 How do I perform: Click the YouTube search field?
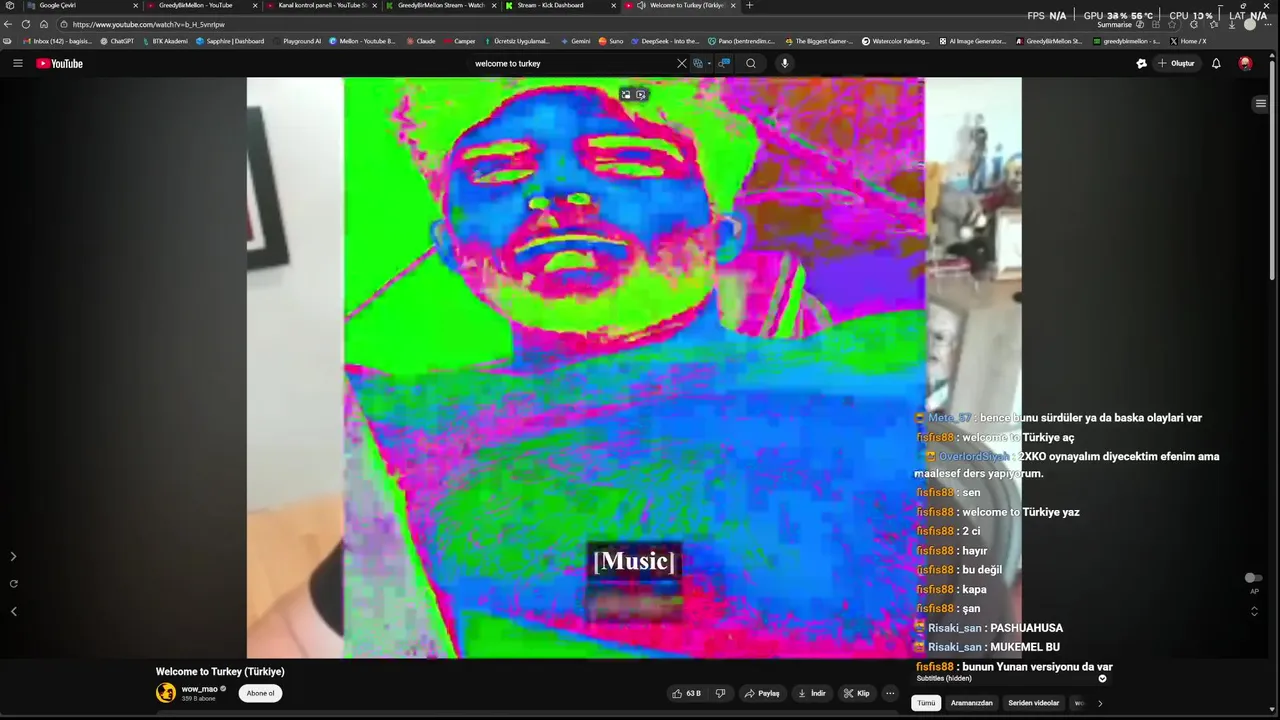(570, 63)
